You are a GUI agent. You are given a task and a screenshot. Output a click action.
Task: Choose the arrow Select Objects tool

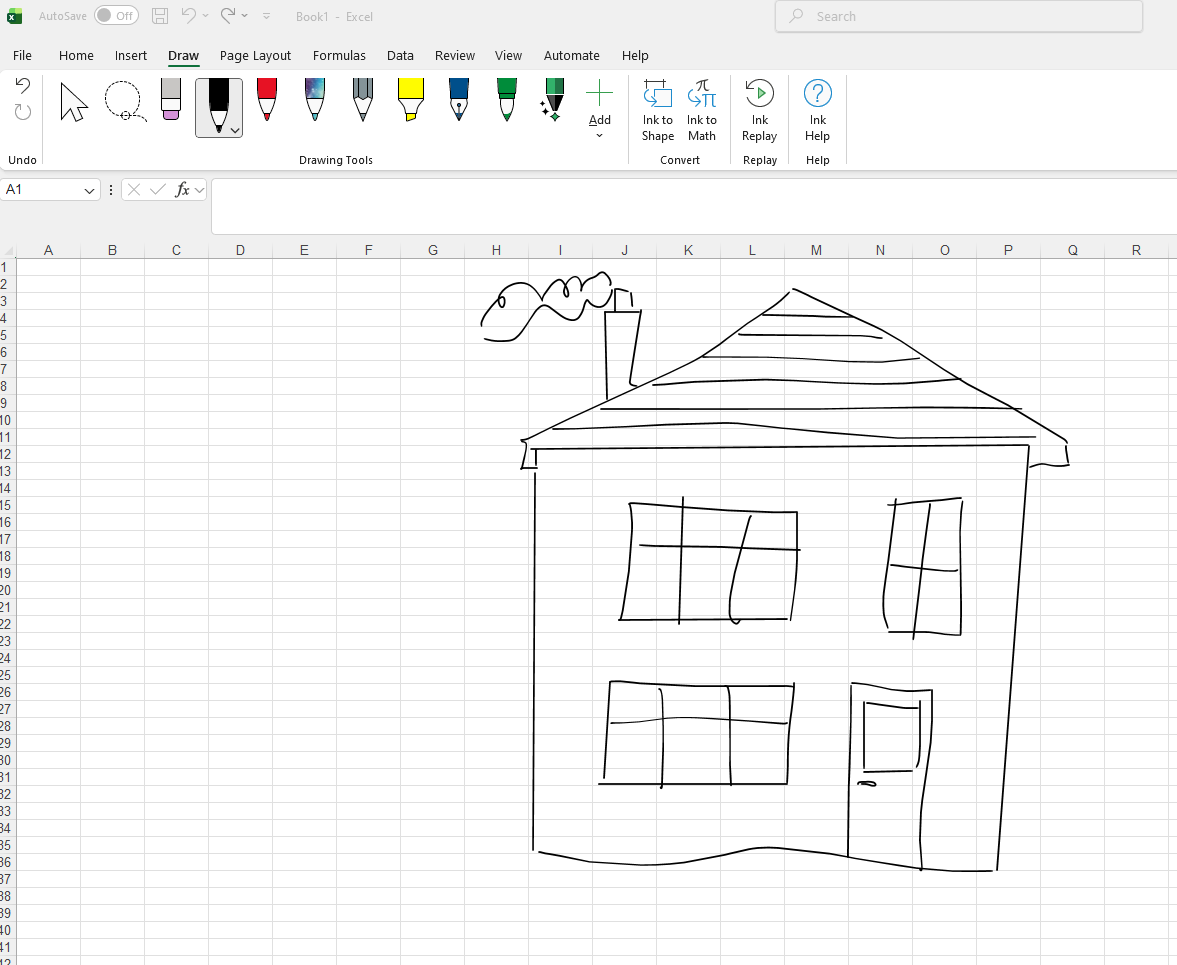point(73,102)
